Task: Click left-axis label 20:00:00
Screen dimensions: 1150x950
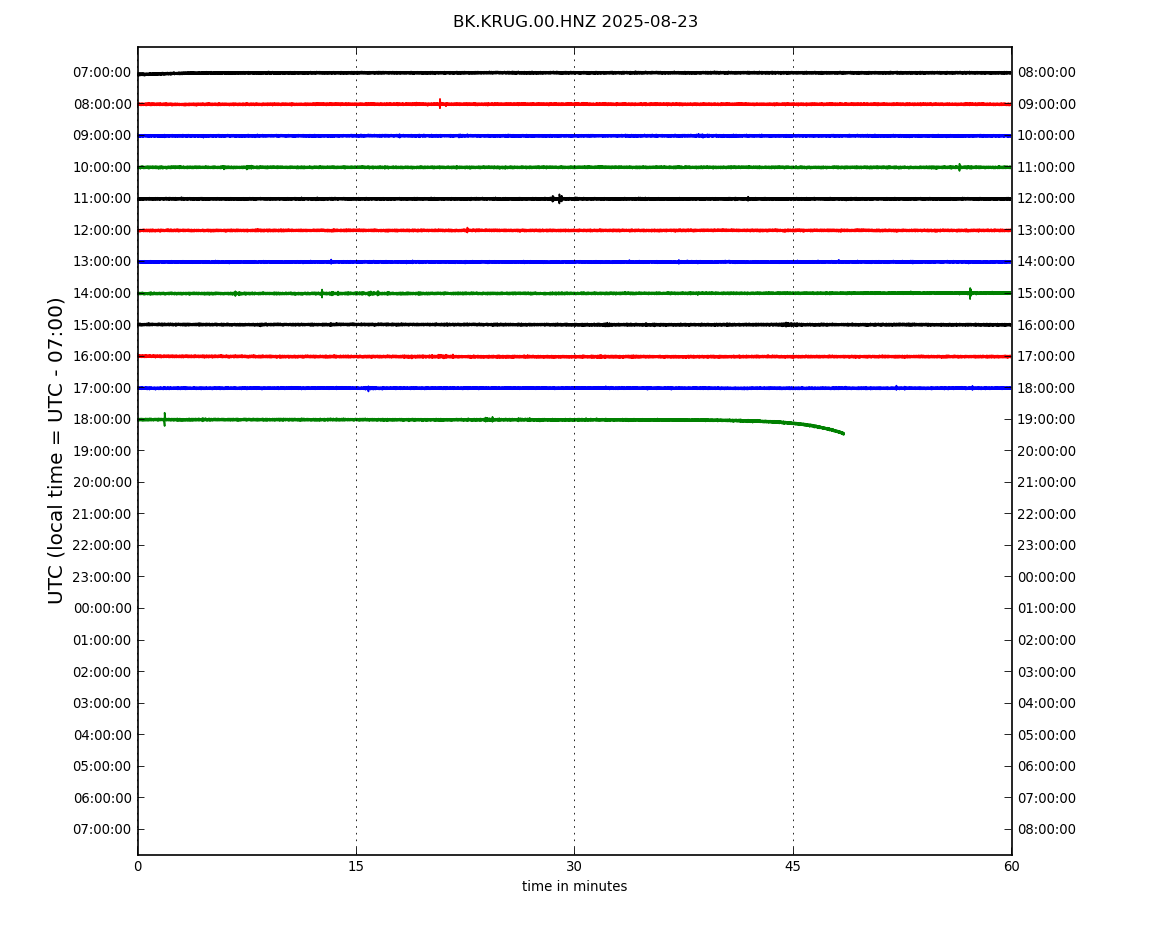Action: point(103,483)
